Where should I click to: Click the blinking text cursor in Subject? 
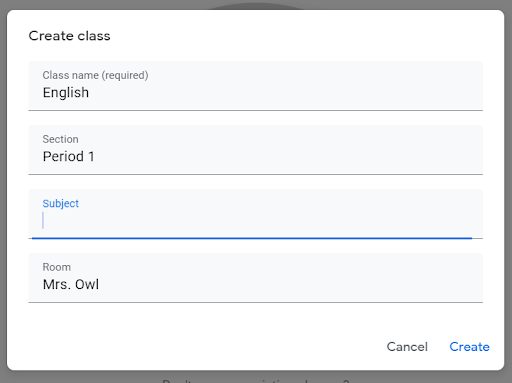(x=43, y=220)
